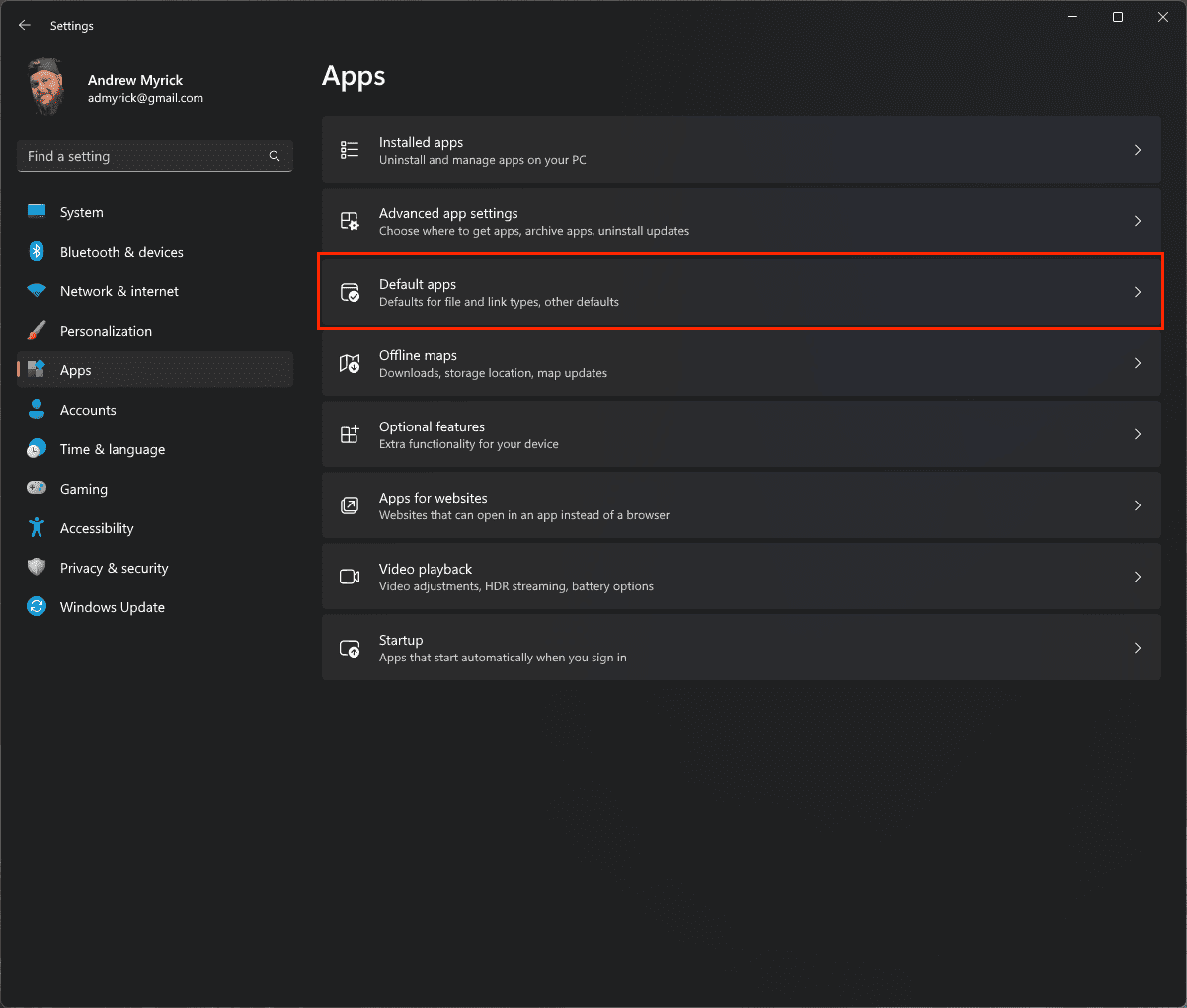Screen dimensions: 1187x1008
Task: Open Installed apps title
Action: point(421,142)
